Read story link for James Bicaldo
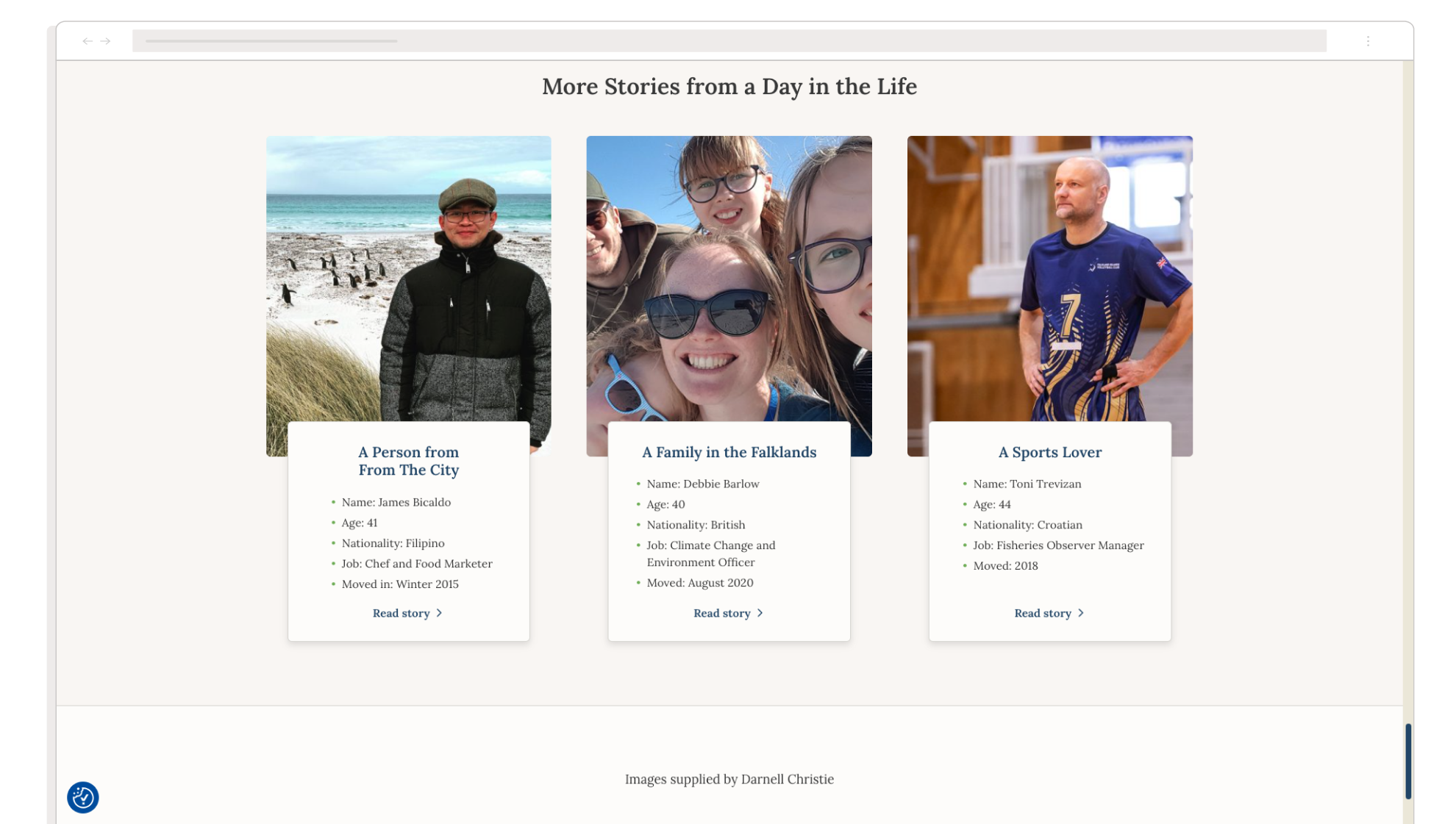This screenshot has height=824, width=1456. pyautogui.click(x=407, y=613)
